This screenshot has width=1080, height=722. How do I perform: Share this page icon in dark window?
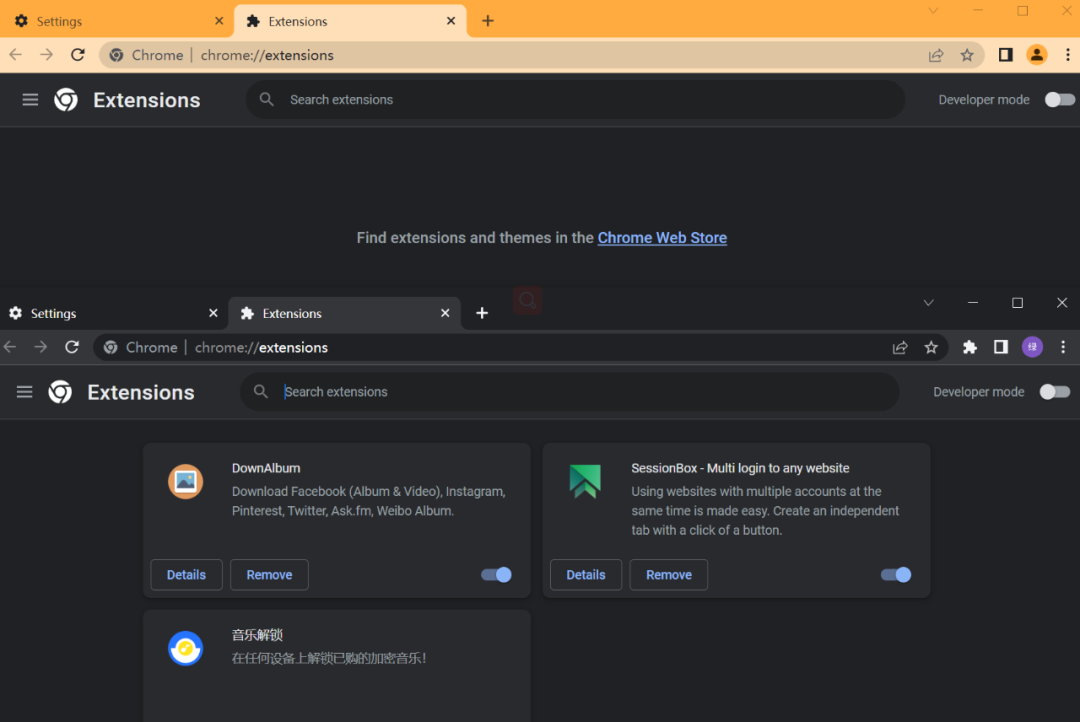[x=900, y=347]
